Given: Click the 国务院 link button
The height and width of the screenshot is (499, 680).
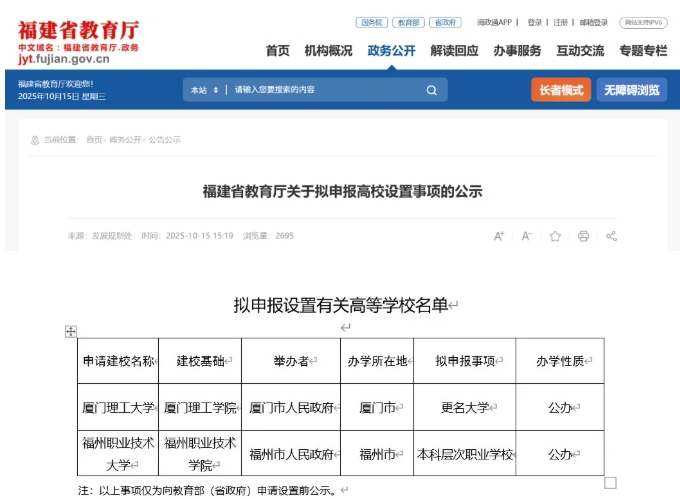Looking at the screenshot, I should point(371,22).
